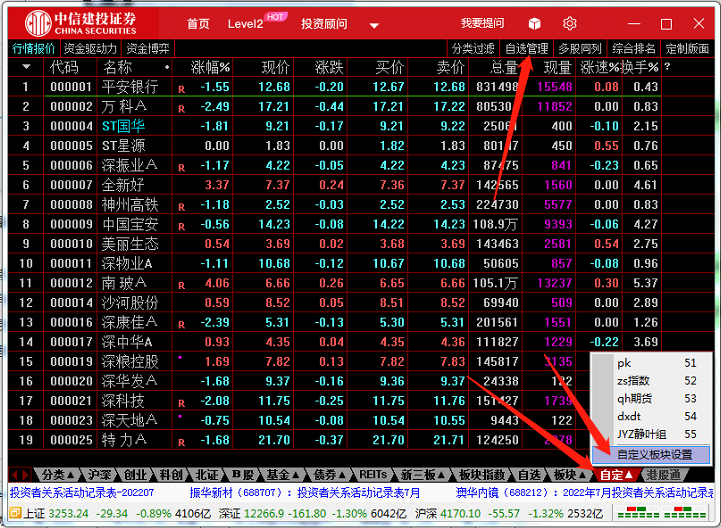Click the 我要提问 button
The height and width of the screenshot is (528, 721).
pyautogui.click(x=482, y=23)
